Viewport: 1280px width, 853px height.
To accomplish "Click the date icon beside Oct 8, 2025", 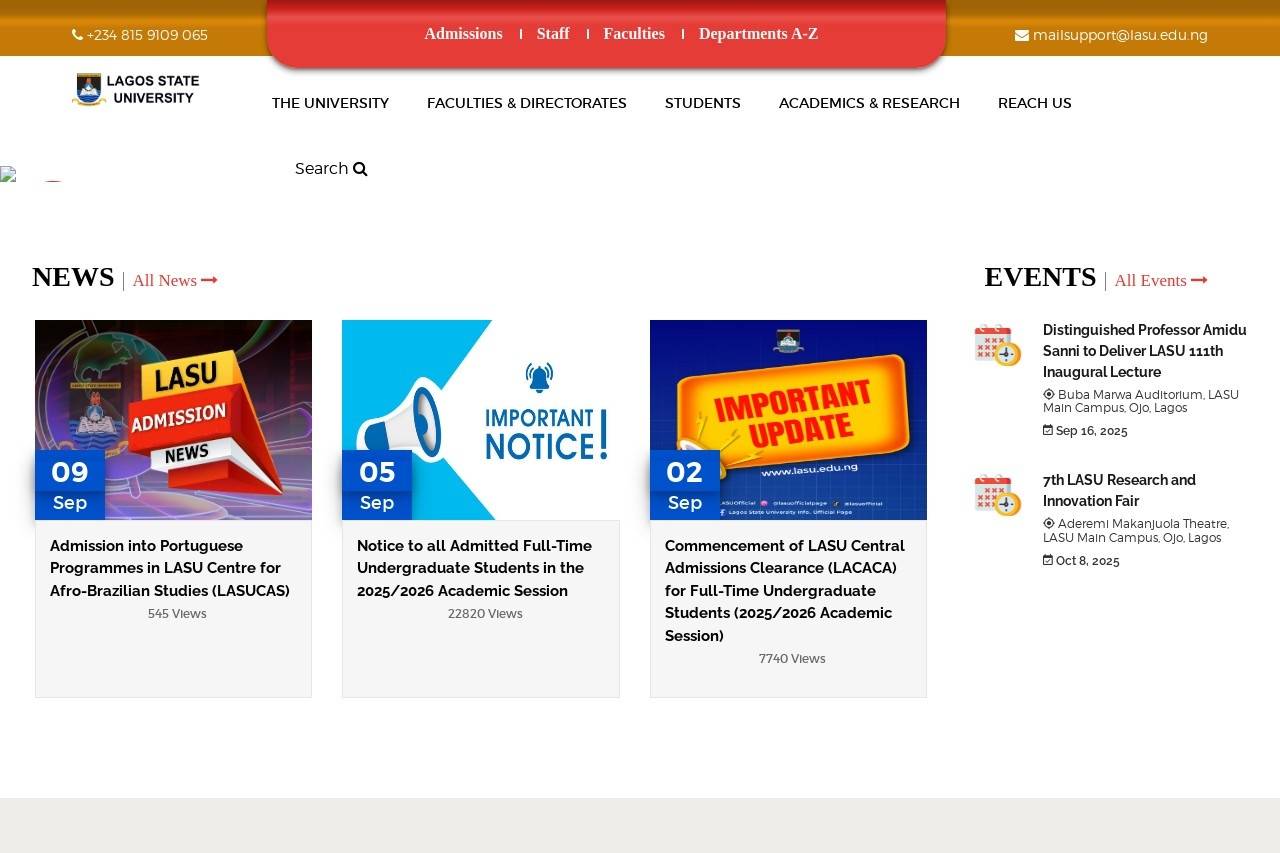I will (1048, 561).
